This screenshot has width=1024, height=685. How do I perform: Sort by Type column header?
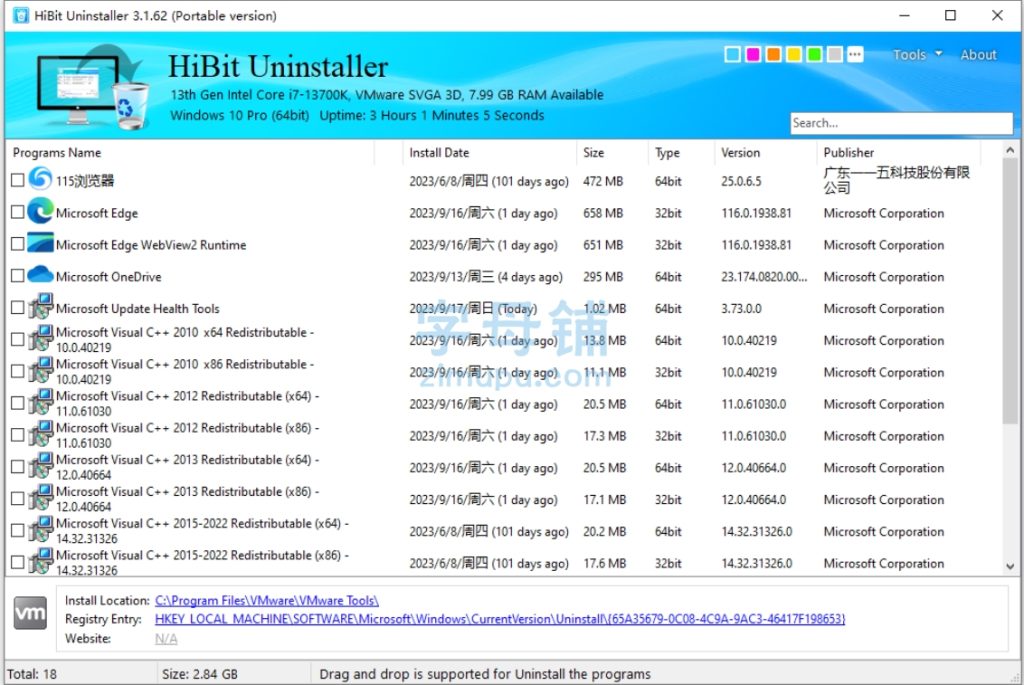667,153
